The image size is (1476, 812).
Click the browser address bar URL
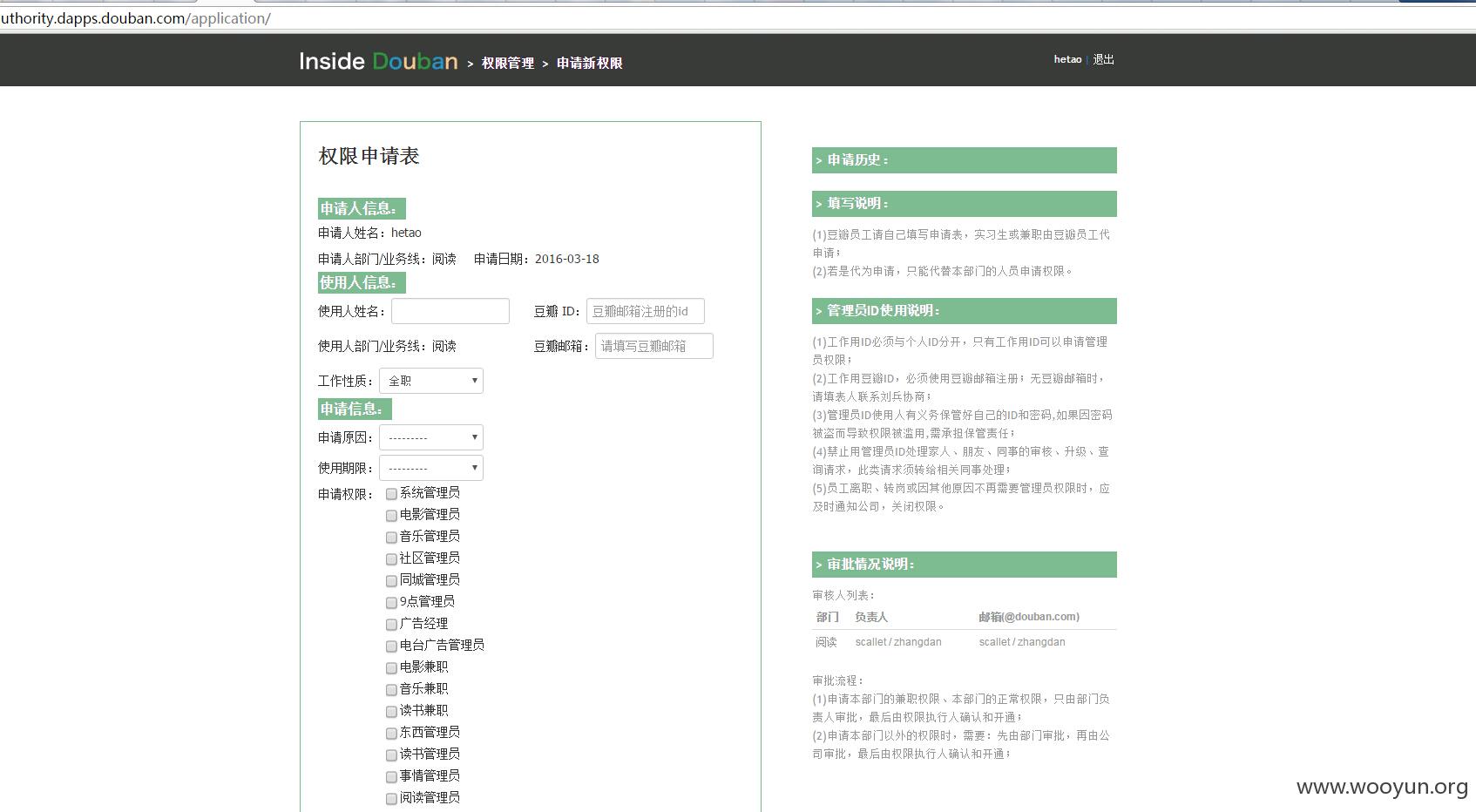(135, 18)
